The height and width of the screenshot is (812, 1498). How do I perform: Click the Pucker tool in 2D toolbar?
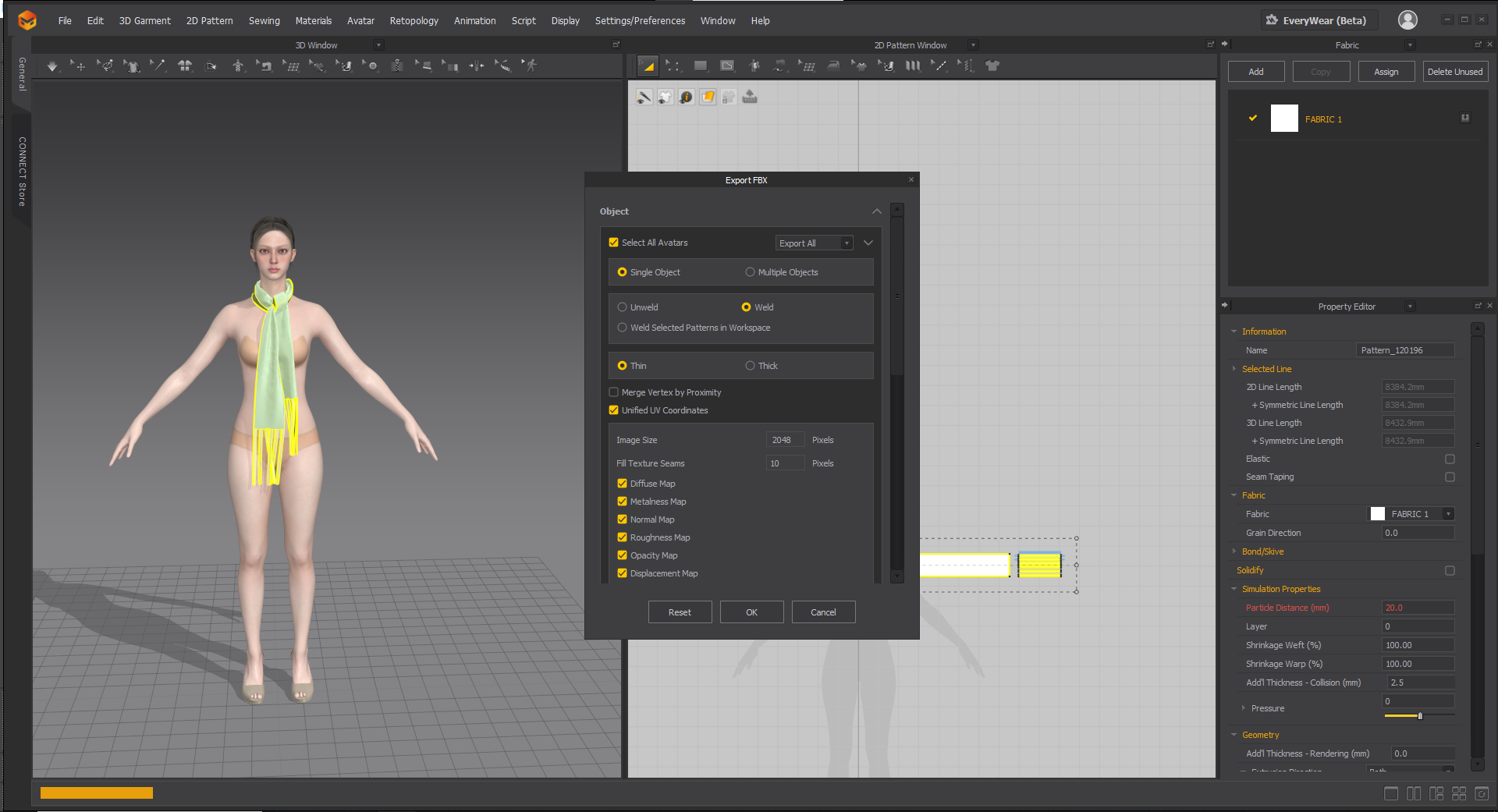tap(966, 66)
